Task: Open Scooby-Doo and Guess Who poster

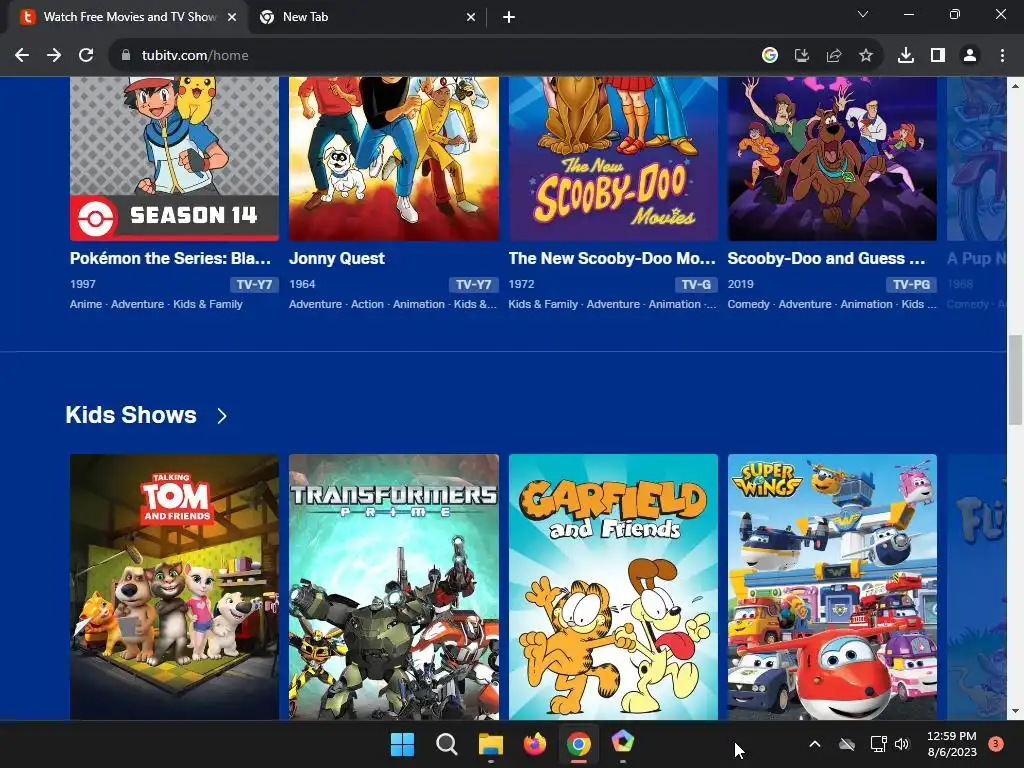Action: click(832, 159)
